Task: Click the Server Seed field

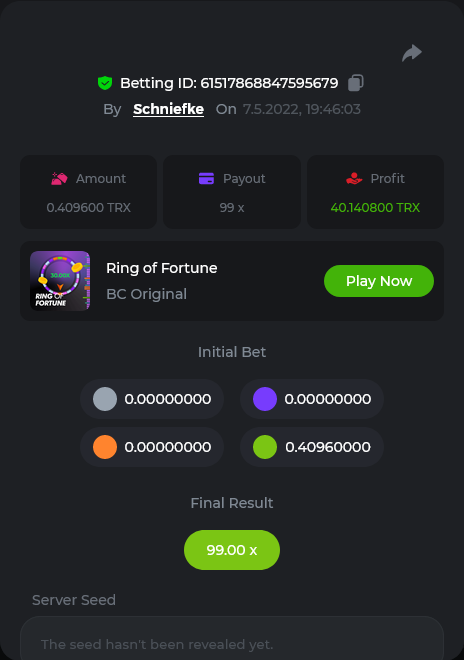Action: coord(232,639)
